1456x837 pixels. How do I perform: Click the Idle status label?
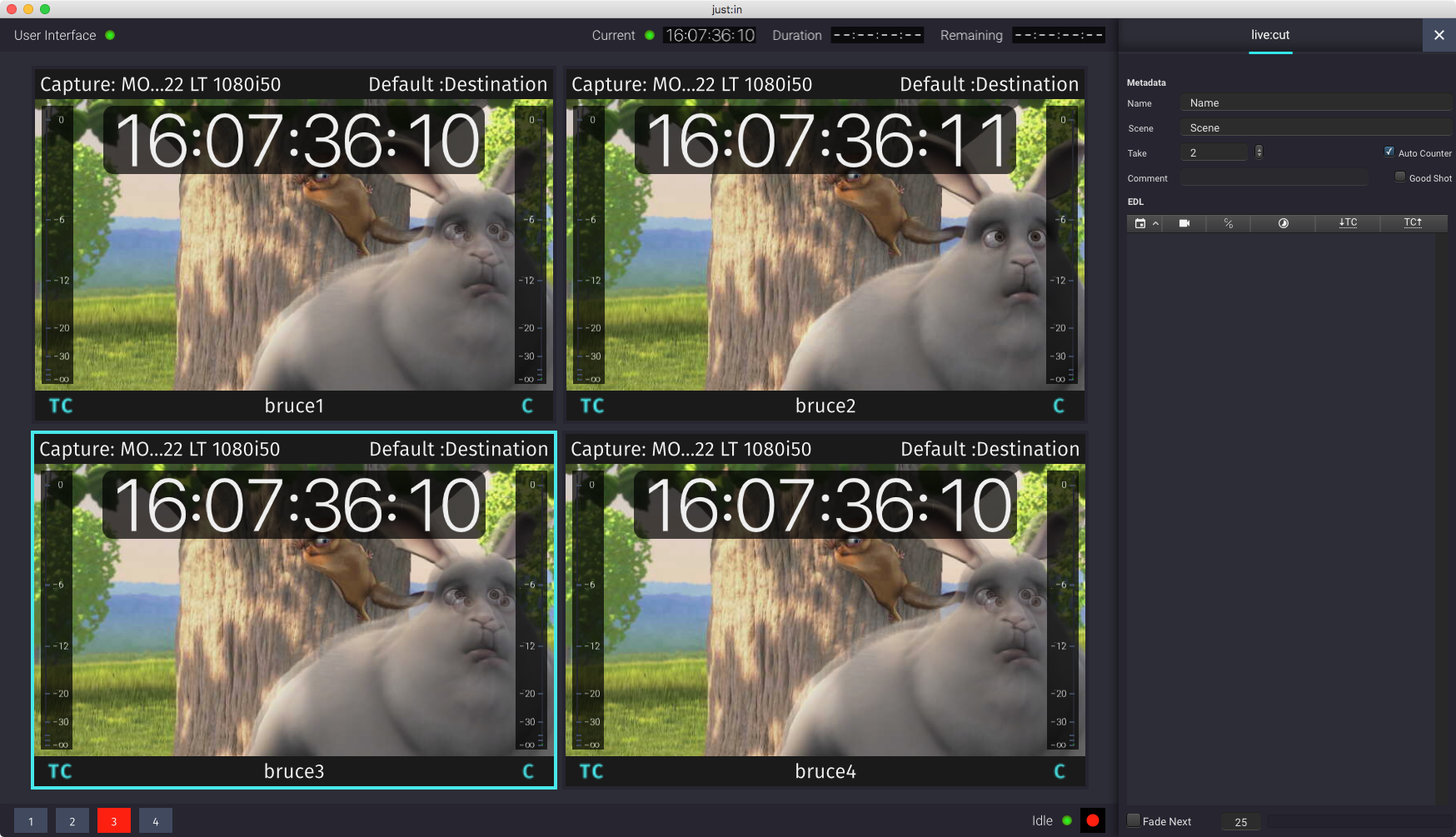click(1042, 820)
